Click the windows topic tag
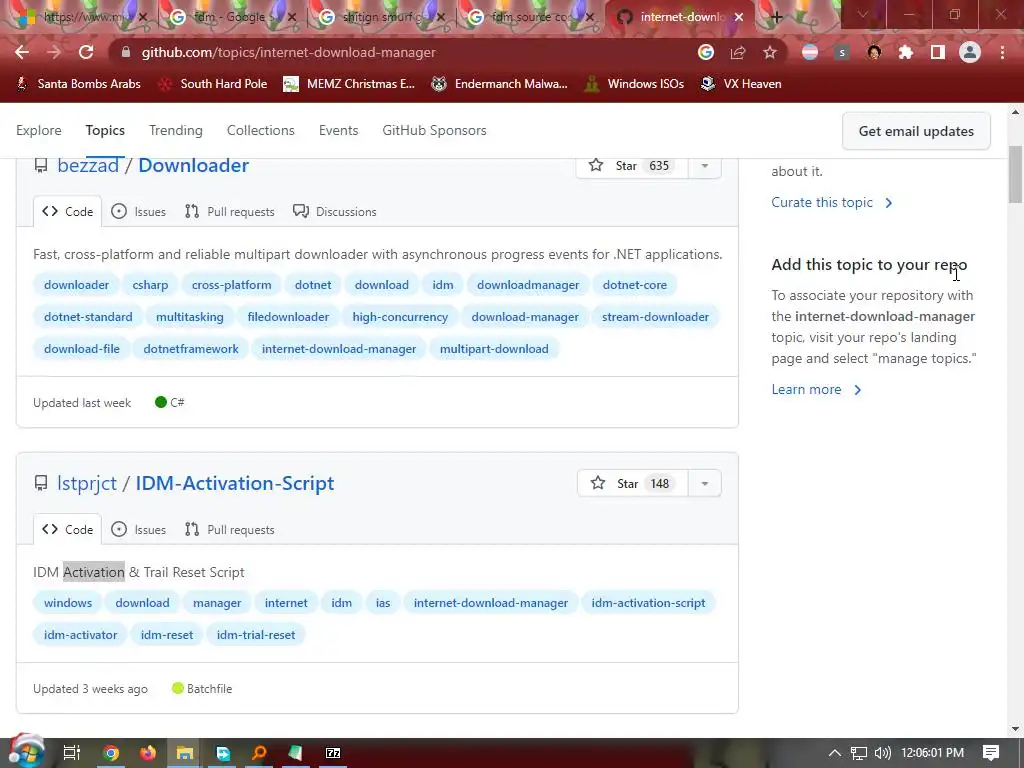 [x=68, y=603]
